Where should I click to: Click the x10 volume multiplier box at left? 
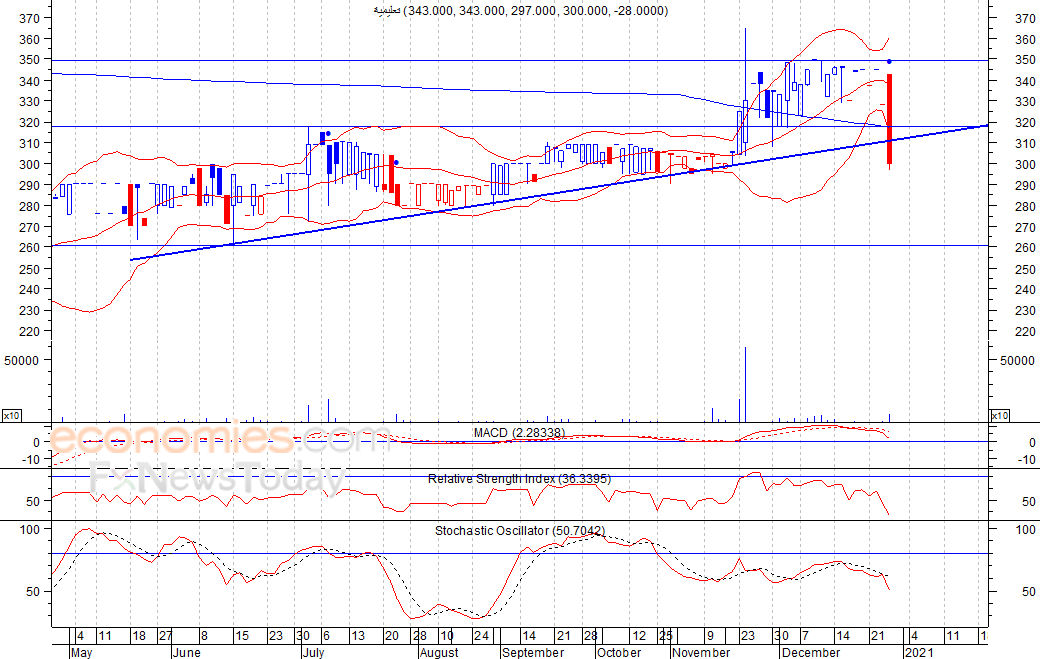(x=11, y=416)
